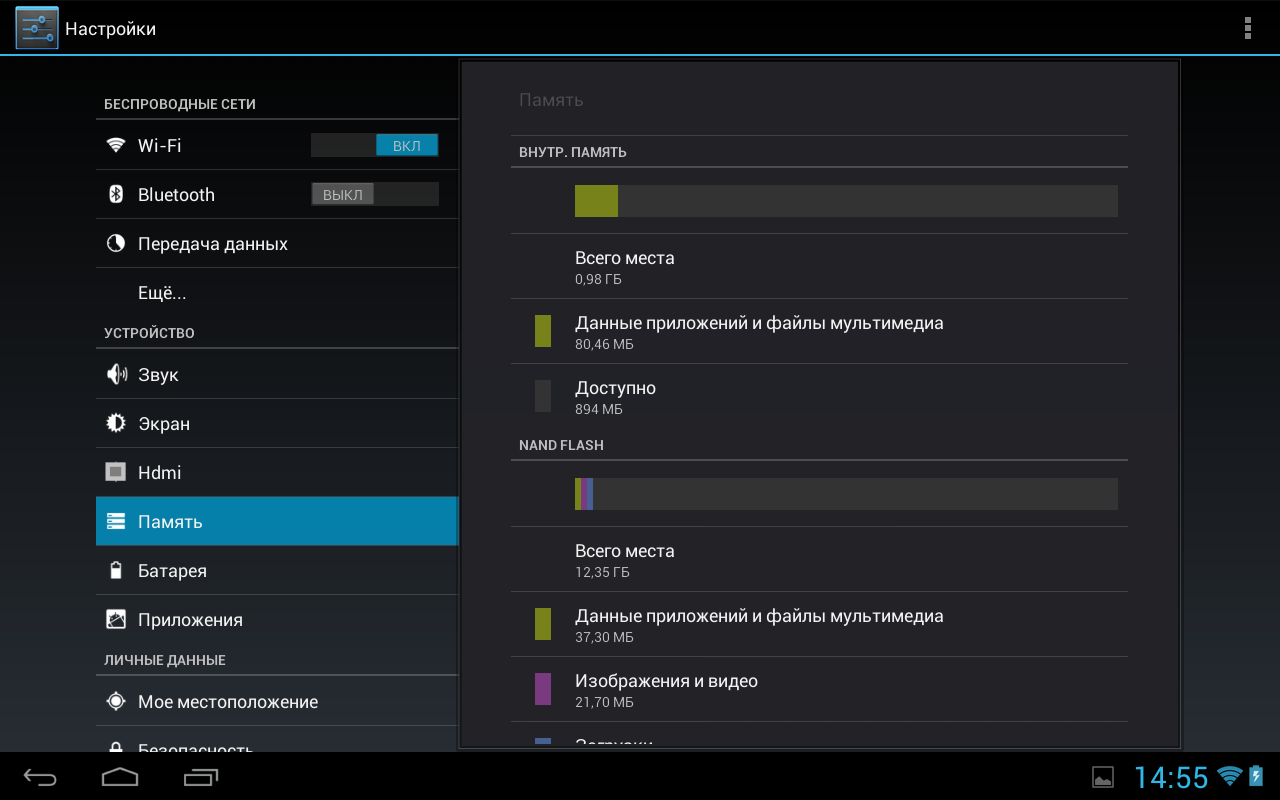Viewport: 1280px width, 800px height.
Task: Tap the Bluetooth icon in settings list
Action: click(x=116, y=194)
